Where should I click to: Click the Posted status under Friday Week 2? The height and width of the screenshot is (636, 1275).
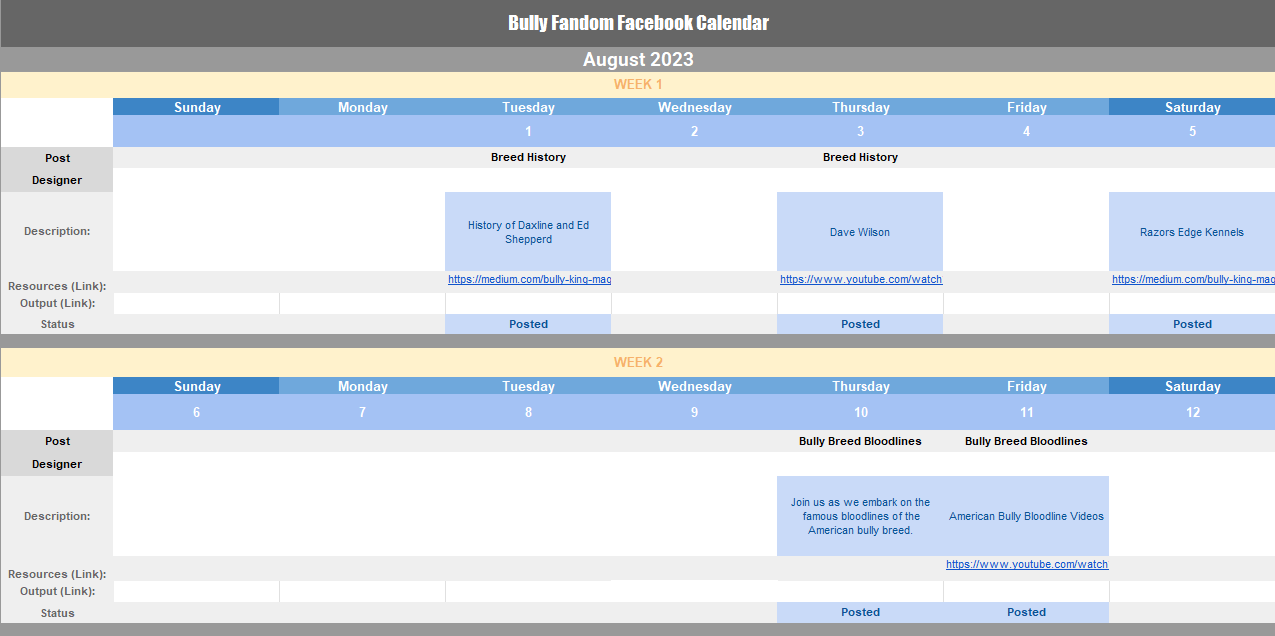coord(1026,612)
